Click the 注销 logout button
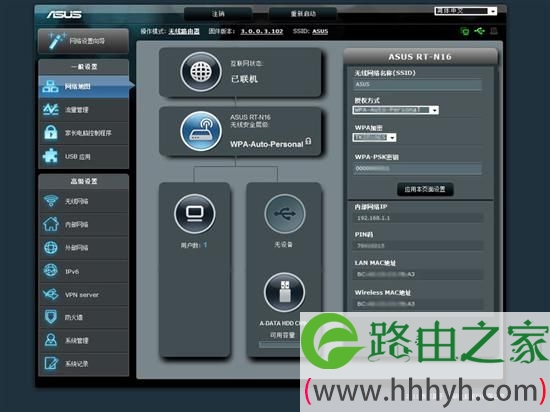 tap(218, 14)
